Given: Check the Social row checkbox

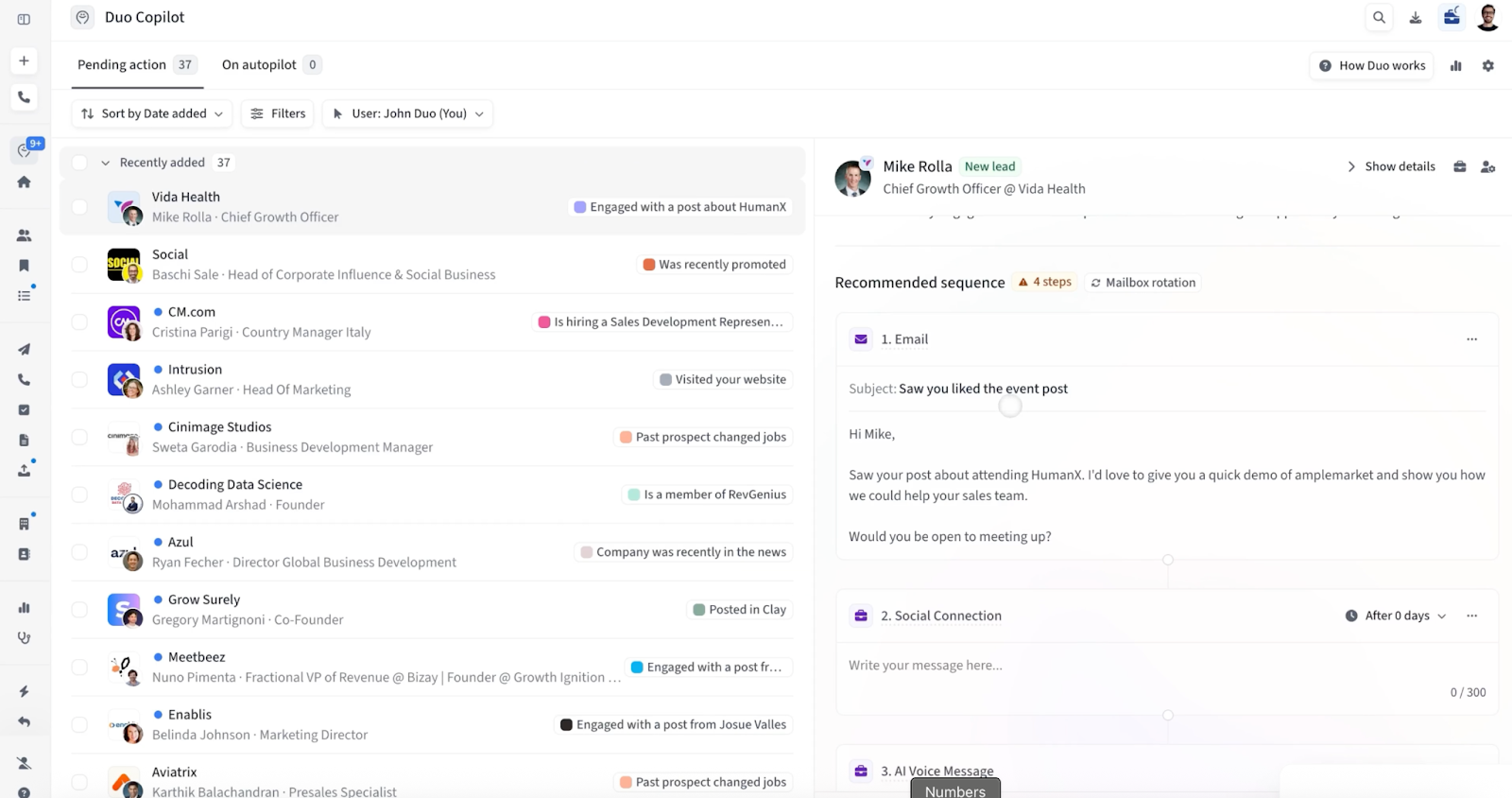Looking at the screenshot, I should click(79, 265).
